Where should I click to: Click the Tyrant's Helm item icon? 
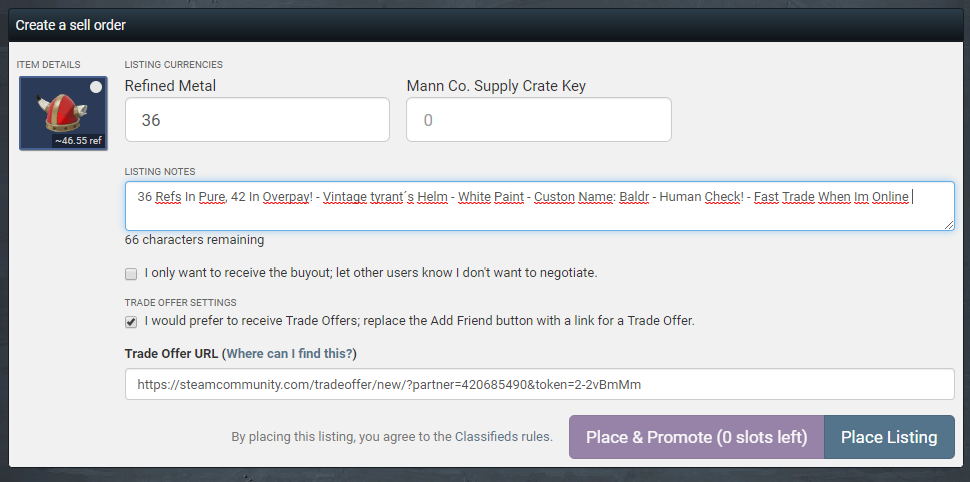[x=63, y=113]
